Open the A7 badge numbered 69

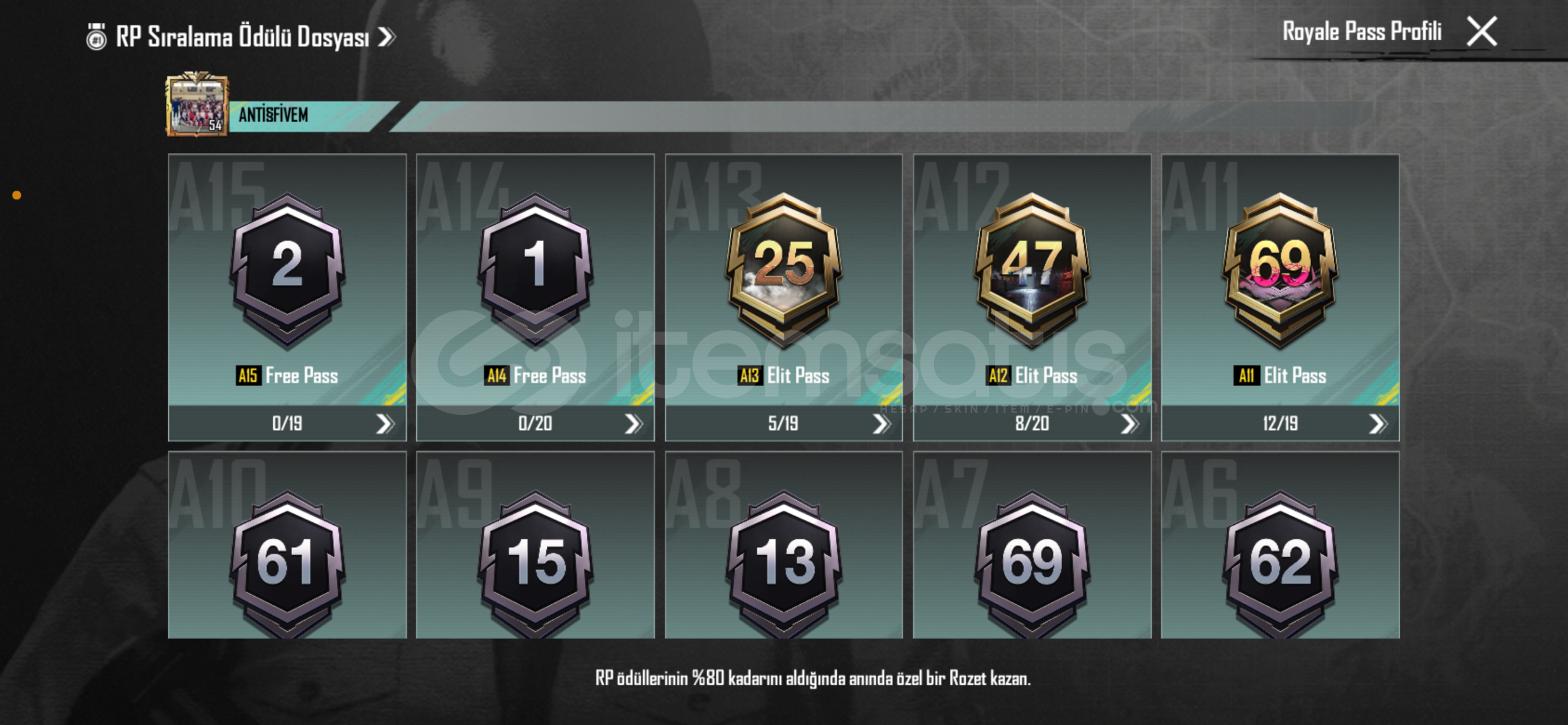pos(1032,564)
